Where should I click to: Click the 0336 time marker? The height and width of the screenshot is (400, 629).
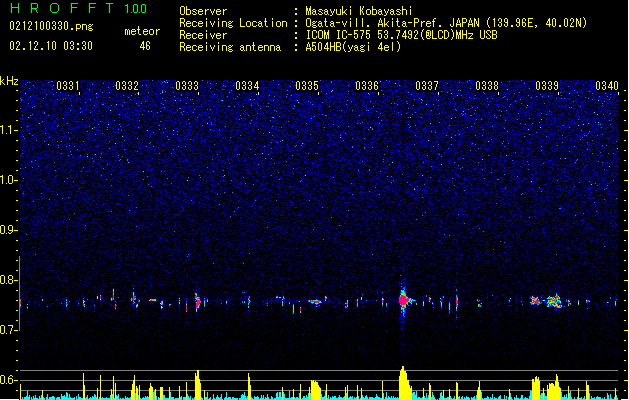(x=367, y=86)
